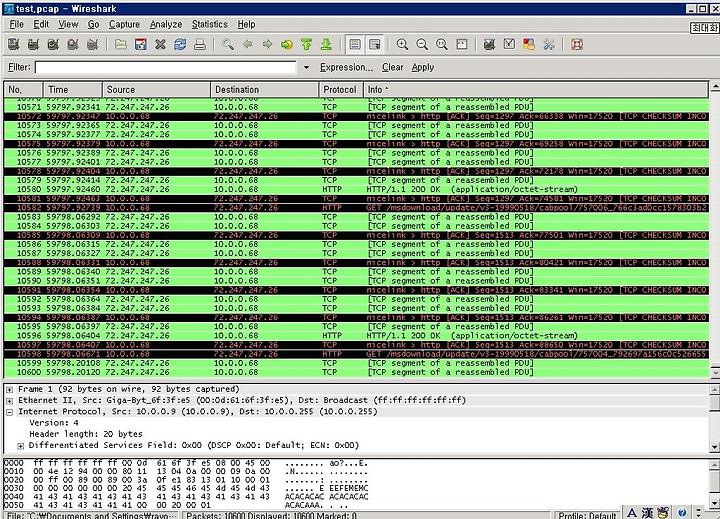
Task: Open the filter history dropdown arrow
Action: click(x=306, y=68)
